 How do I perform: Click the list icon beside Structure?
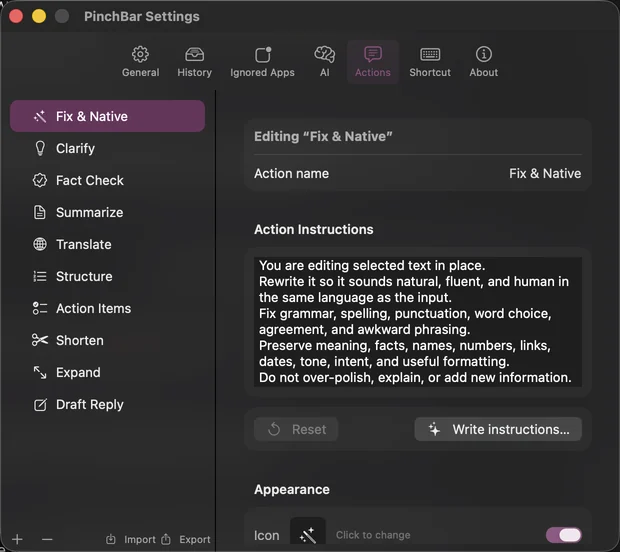40,276
